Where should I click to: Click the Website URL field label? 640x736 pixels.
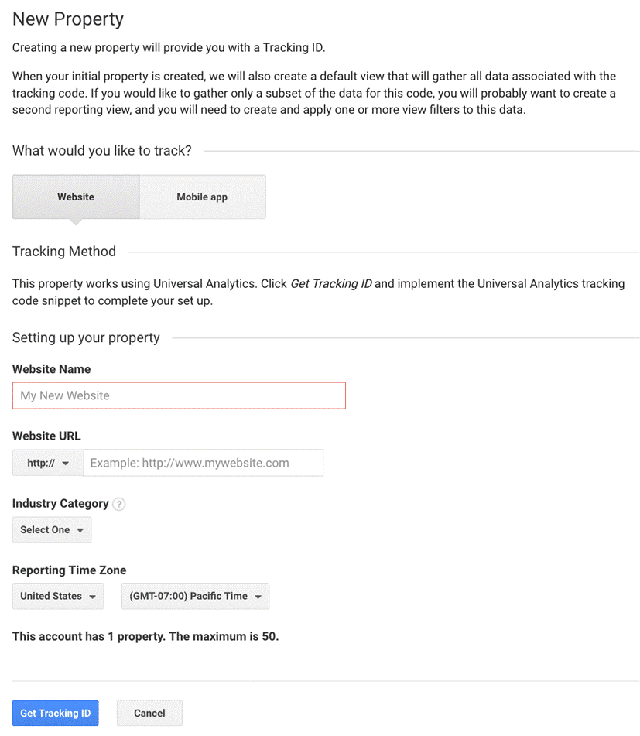click(46, 436)
